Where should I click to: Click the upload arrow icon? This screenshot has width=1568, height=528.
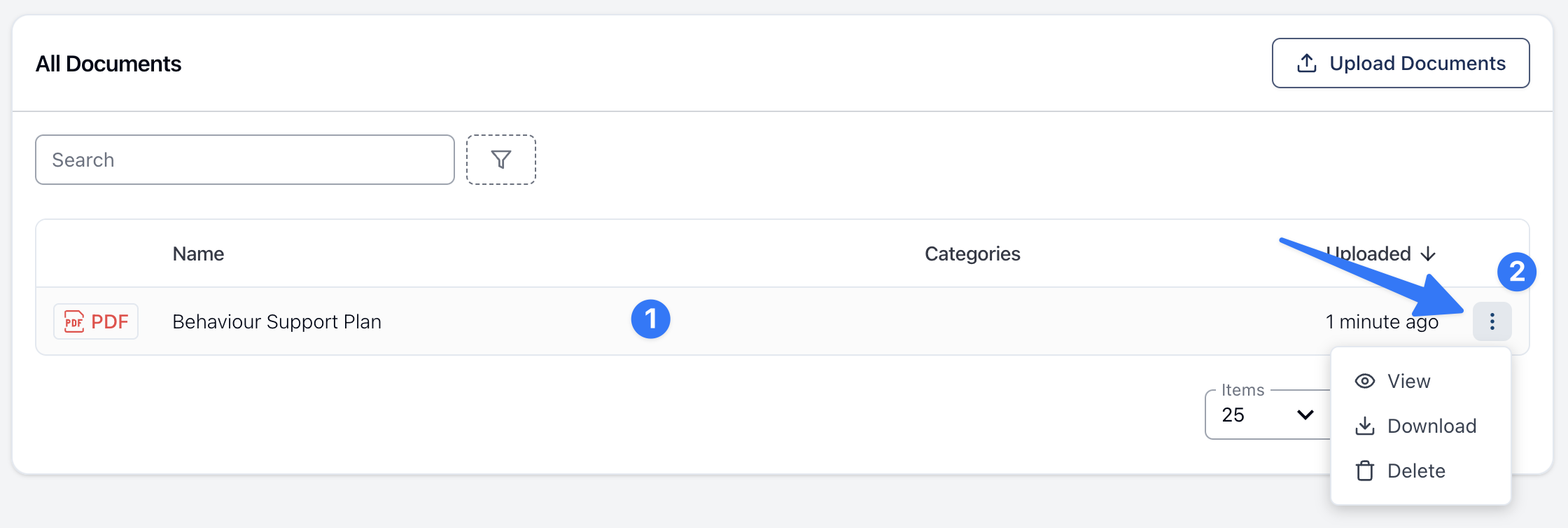pyautogui.click(x=1306, y=63)
